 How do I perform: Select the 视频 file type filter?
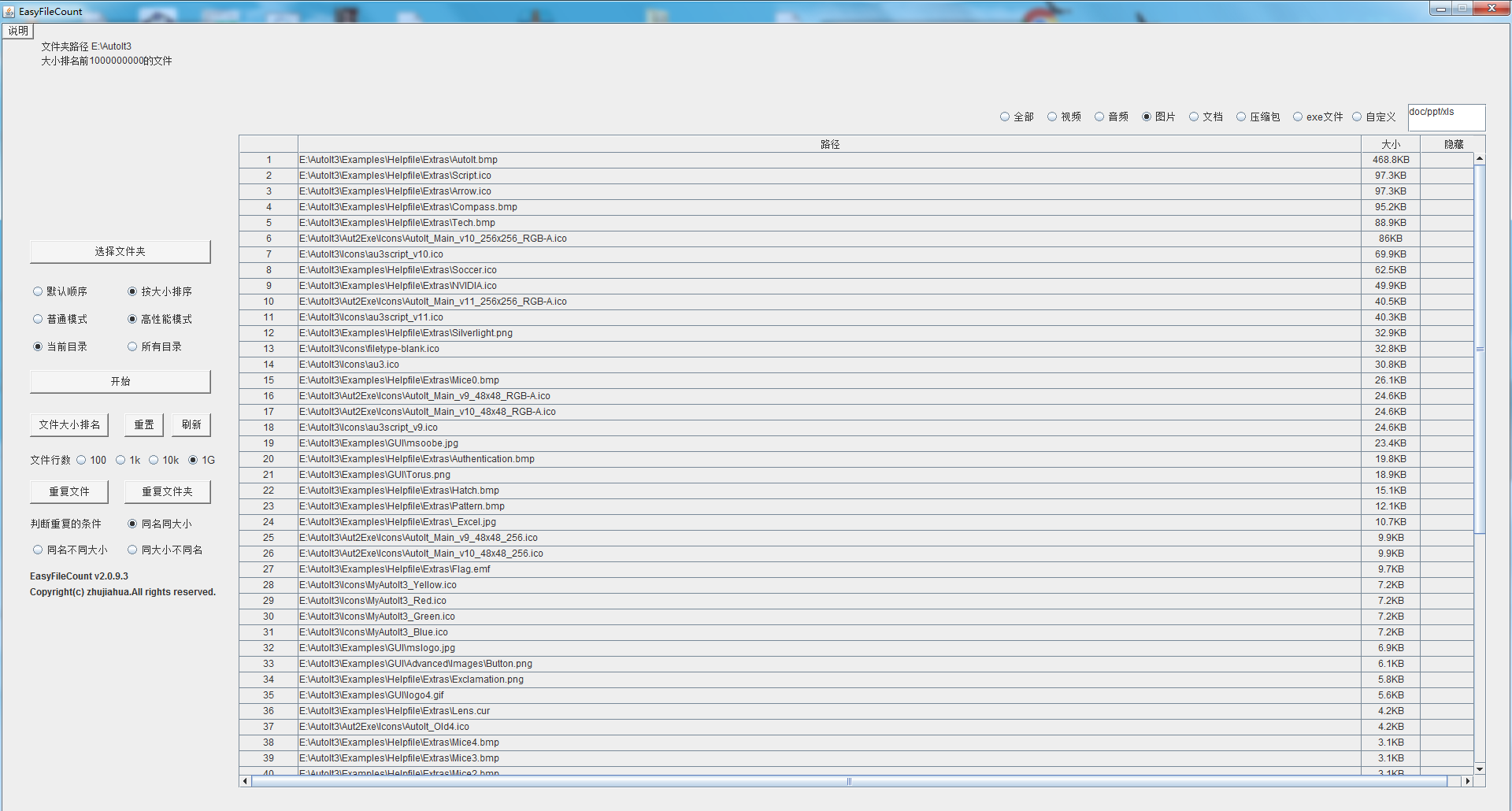point(1052,117)
